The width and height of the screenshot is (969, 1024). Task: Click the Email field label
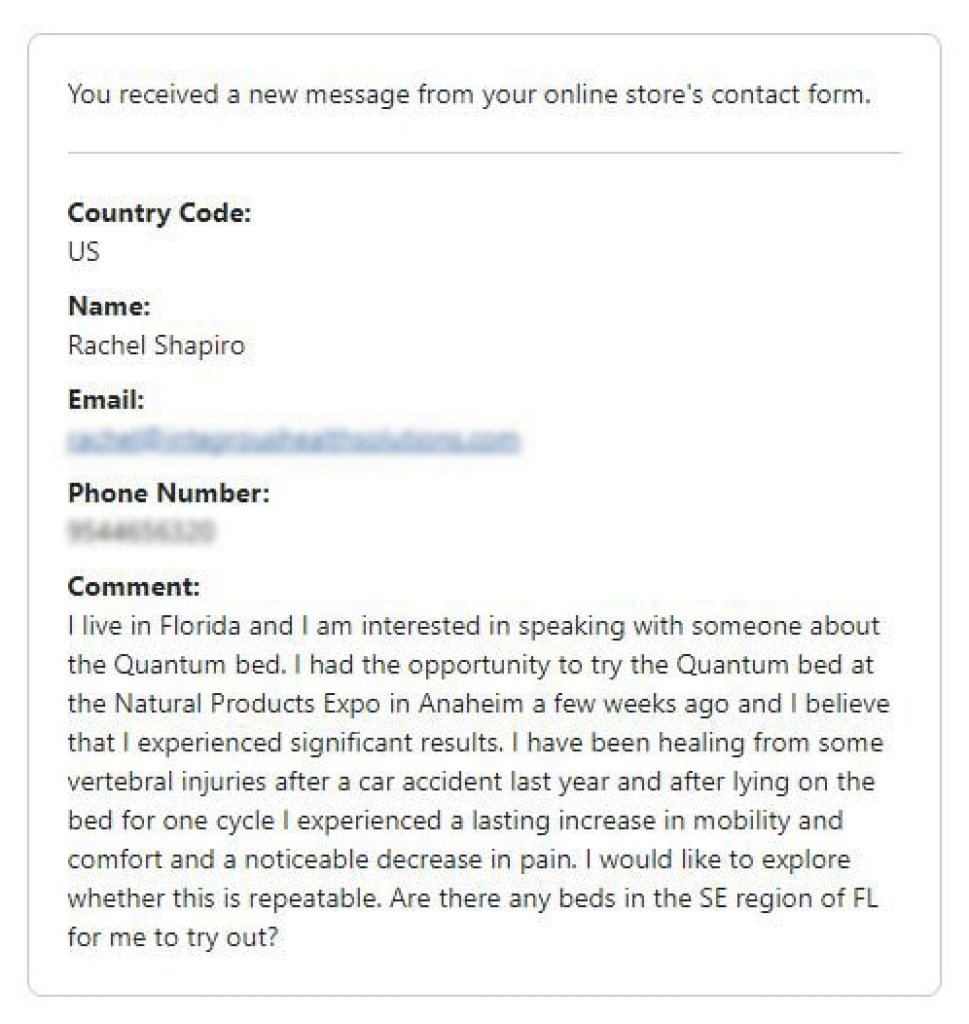click(x=106, y=400)
